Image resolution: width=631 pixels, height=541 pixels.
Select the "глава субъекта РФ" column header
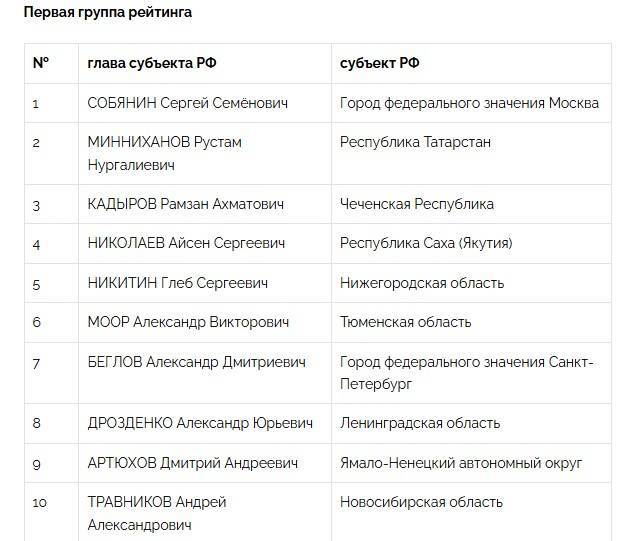tap(152, 63)
